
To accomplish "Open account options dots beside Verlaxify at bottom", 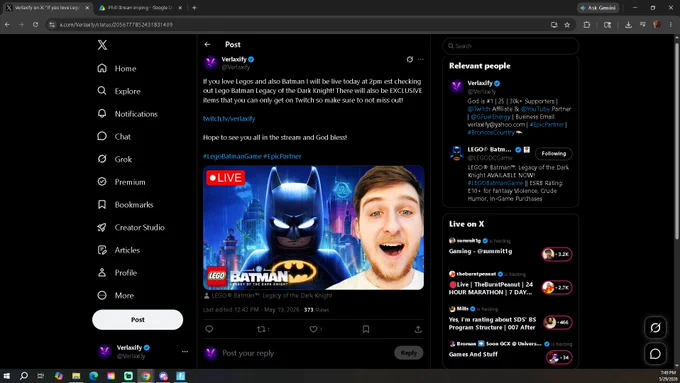I will (x=185, y=351).
